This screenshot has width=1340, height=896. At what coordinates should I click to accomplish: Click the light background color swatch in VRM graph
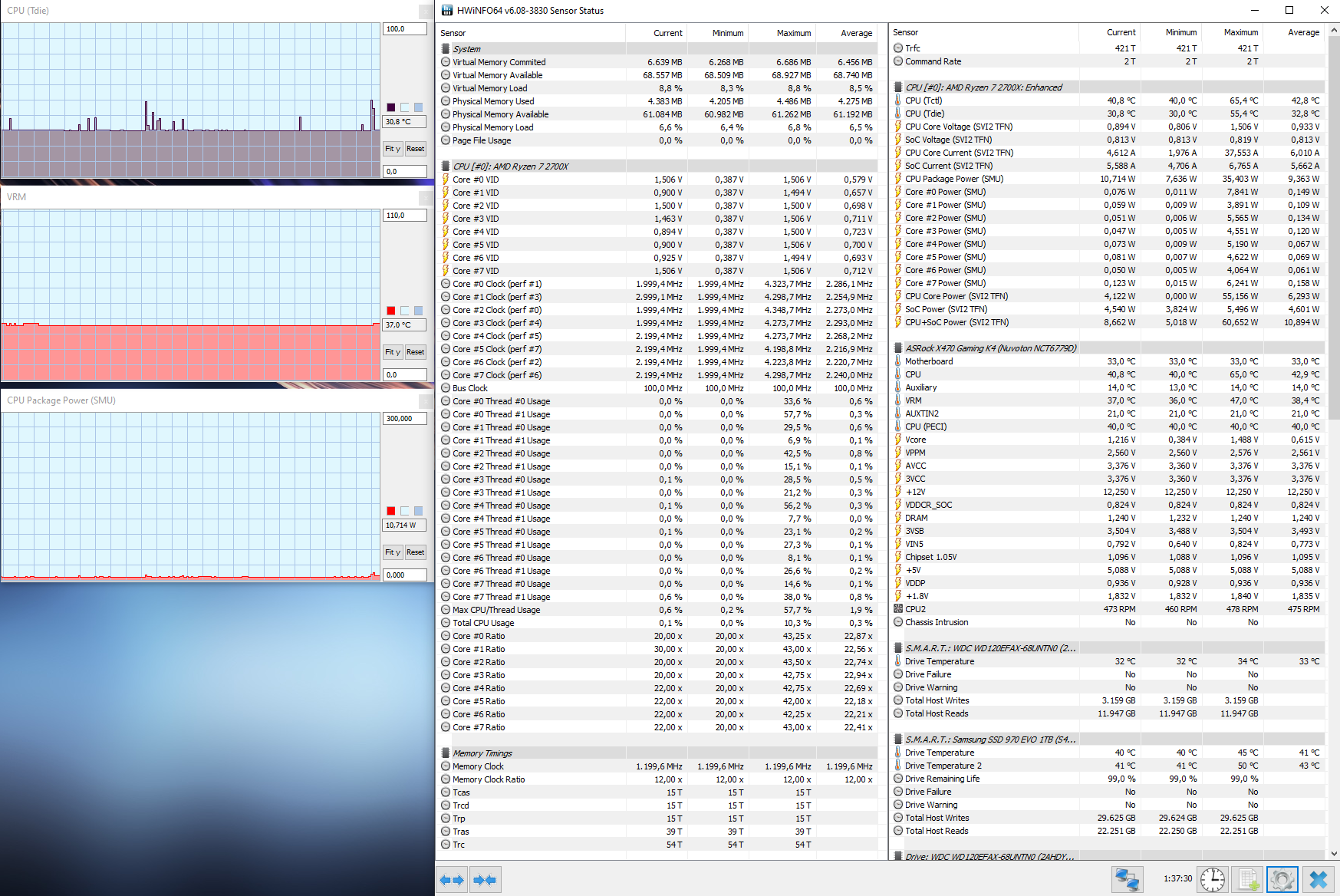[x=405, y=311]
